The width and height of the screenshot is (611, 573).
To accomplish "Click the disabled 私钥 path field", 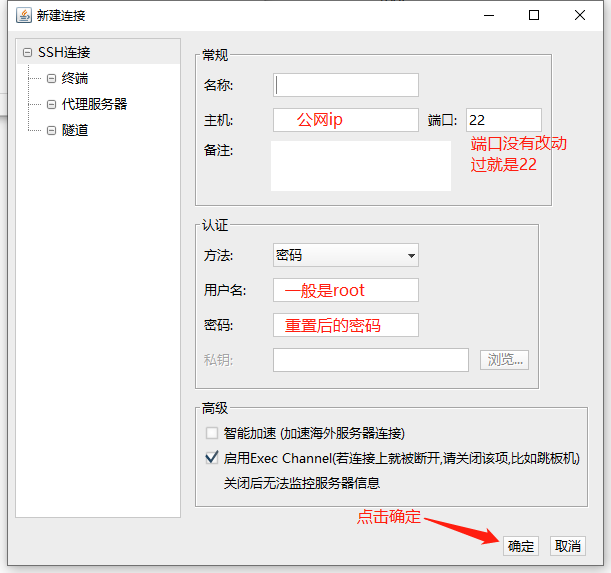I will (x=371, y=360).
